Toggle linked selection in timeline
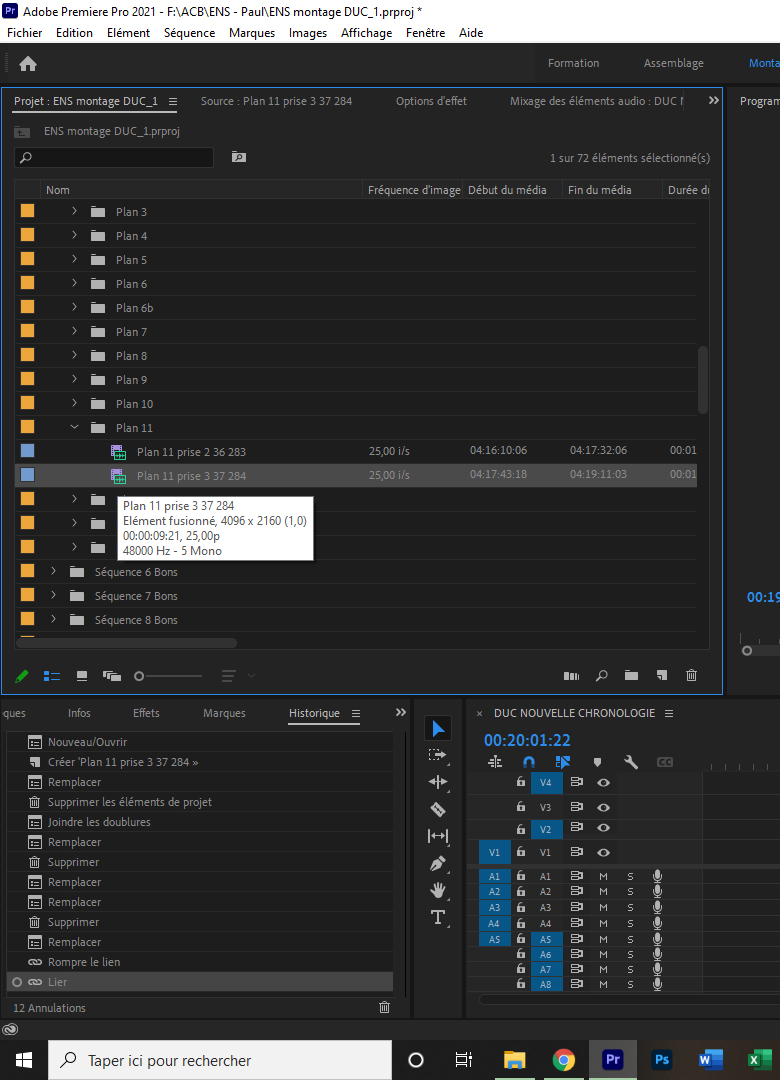The height and width of the screenshot is (1080, 780). 562,762
